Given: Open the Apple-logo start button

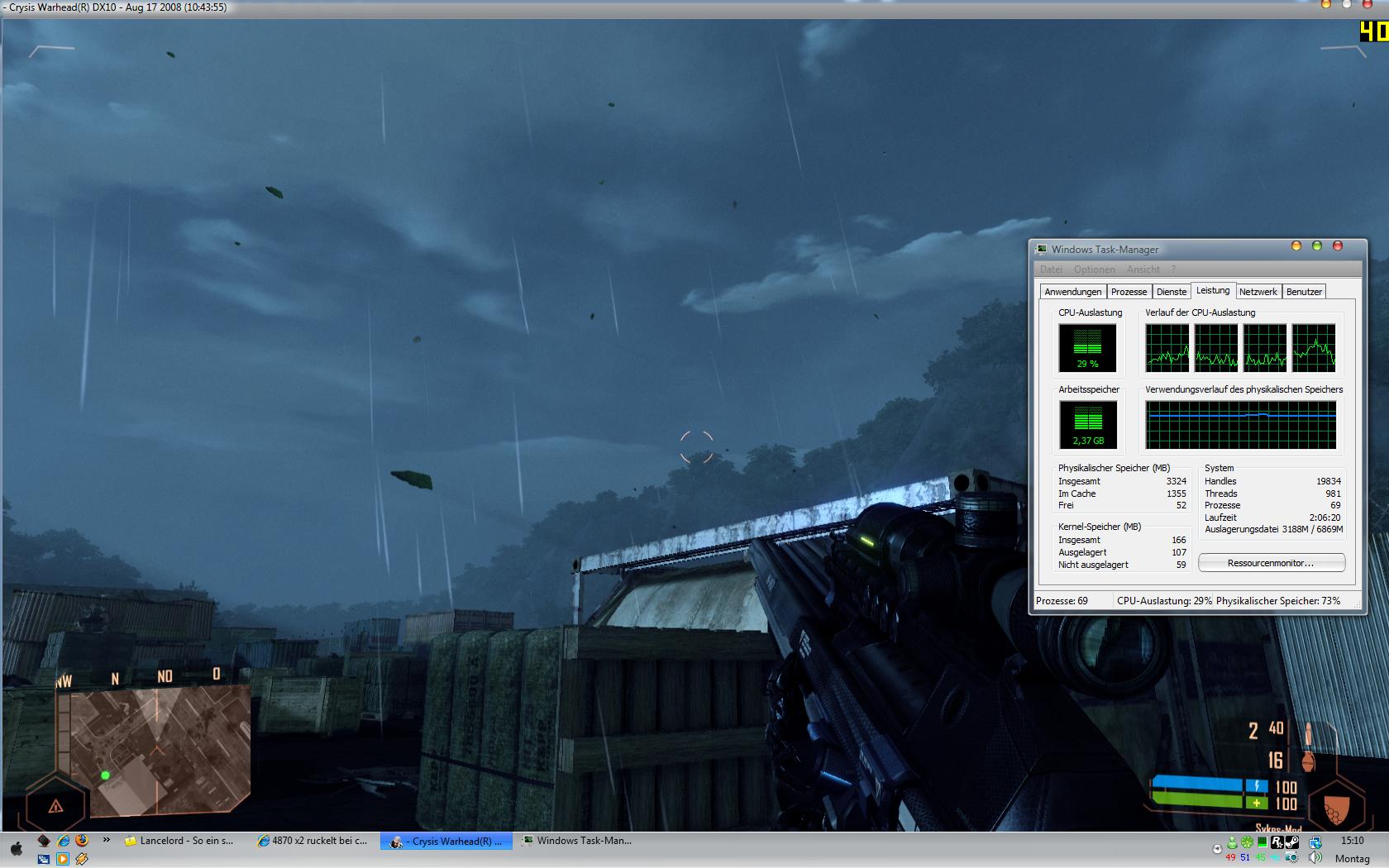Looking at the screenshot, I should (x=17, y=849).
